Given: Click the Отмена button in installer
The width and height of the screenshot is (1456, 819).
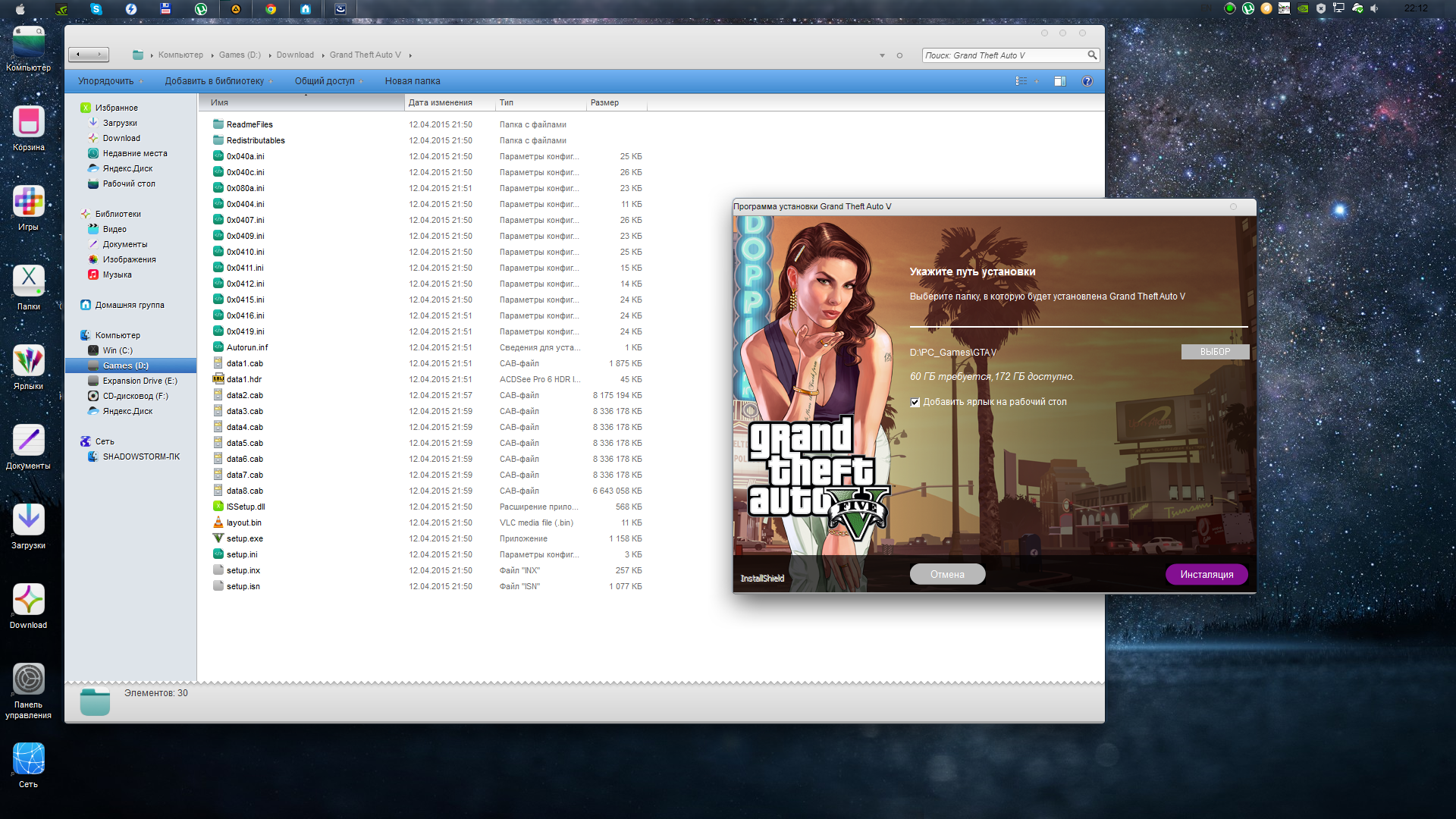Looking at the screenshot, I should click(947, 575).
